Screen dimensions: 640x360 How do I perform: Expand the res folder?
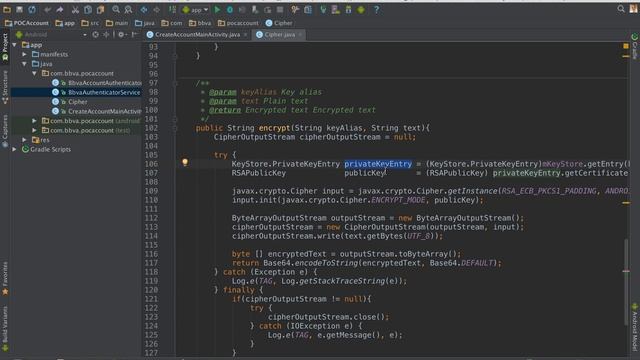pos(24,140)
